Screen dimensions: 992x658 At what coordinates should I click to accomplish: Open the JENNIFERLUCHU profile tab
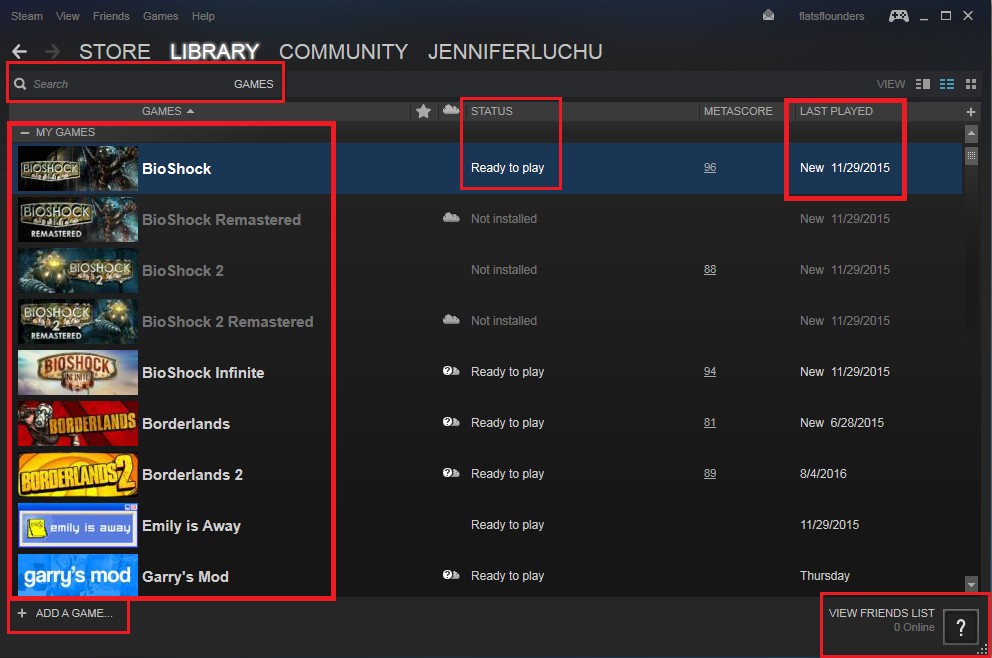coord(515,52)
